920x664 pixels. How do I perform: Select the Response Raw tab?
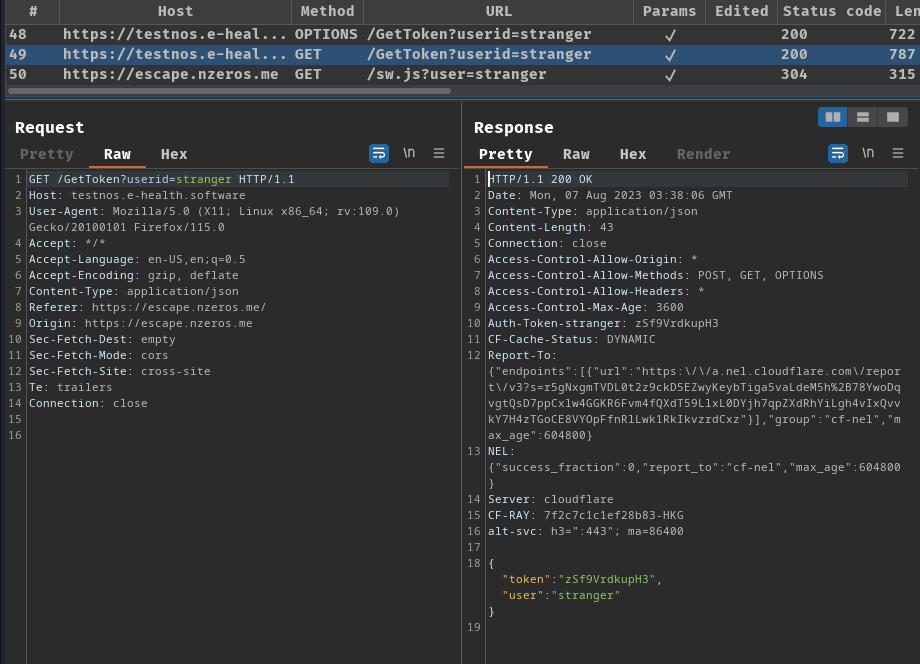576,154
